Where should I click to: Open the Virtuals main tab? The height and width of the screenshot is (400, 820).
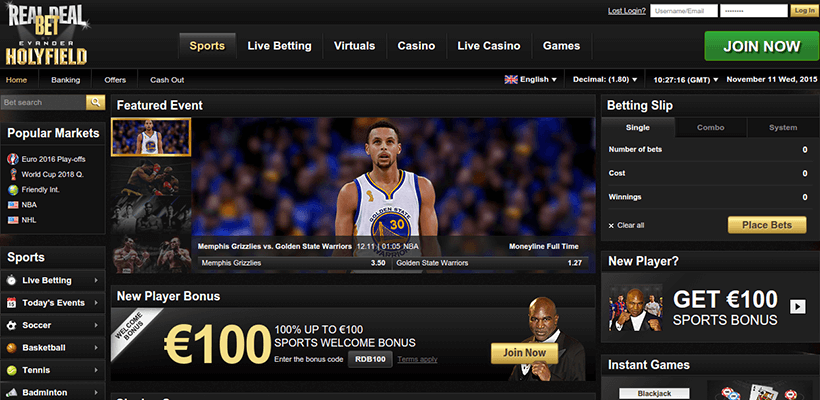(x=355, y=46)
